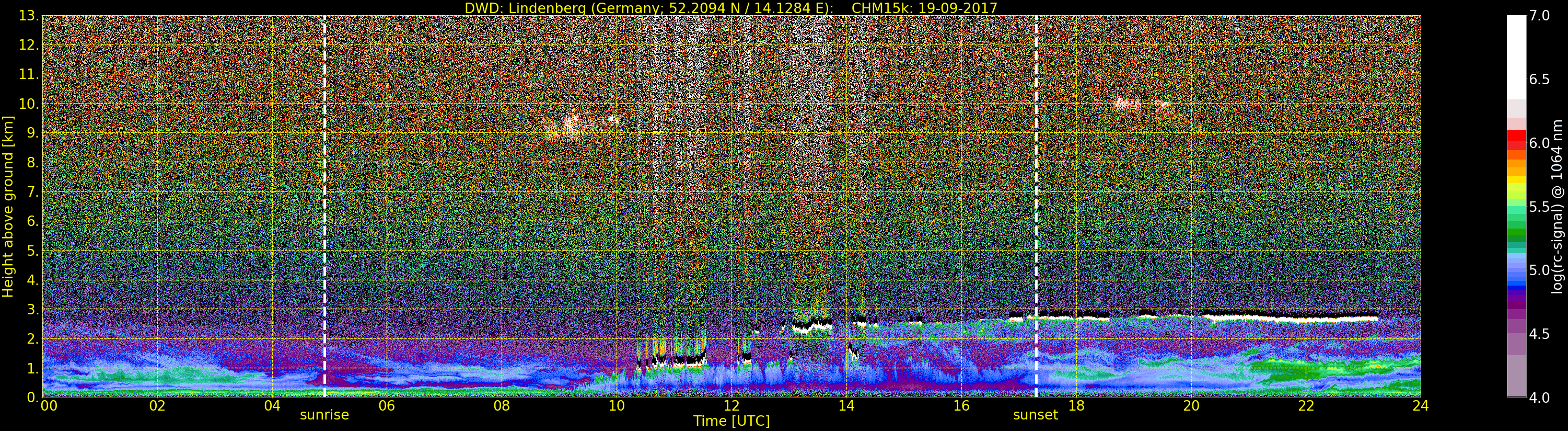Click the time axis tick label '04'
This screenshot has width=1568, height=431.
tap(272, 406)
